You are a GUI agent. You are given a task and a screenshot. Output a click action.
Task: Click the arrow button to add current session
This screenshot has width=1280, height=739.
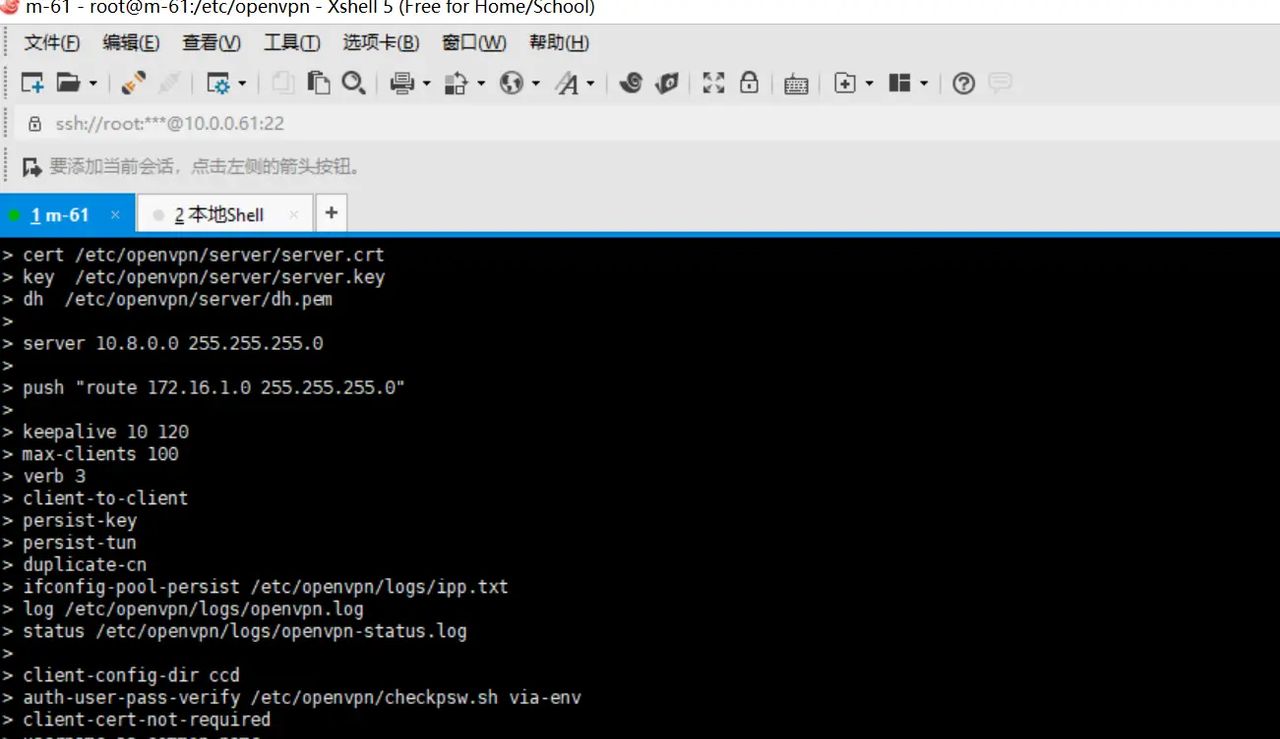(30, 165)
